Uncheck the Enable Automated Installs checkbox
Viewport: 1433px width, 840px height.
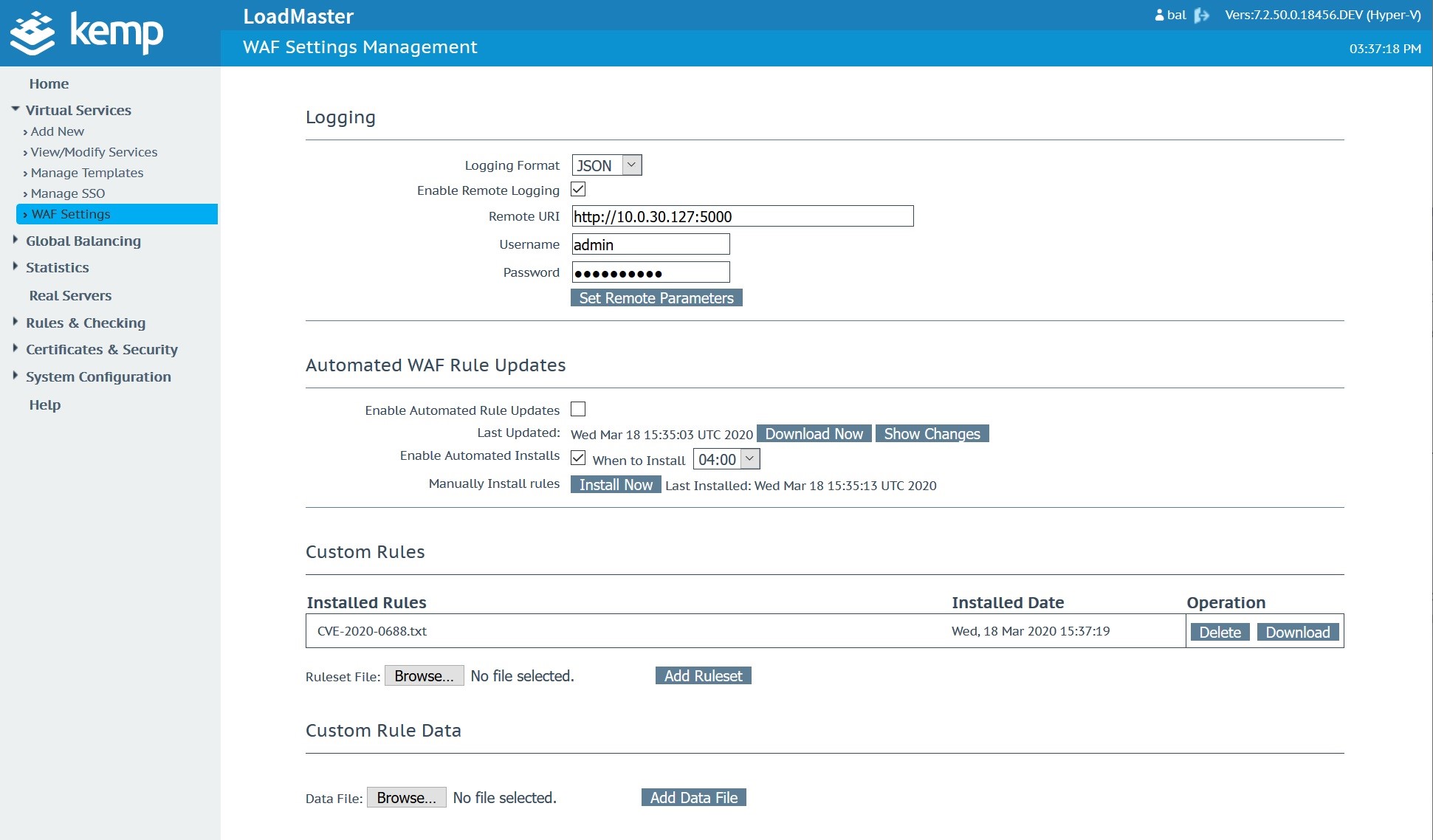(x=578, y=458)
